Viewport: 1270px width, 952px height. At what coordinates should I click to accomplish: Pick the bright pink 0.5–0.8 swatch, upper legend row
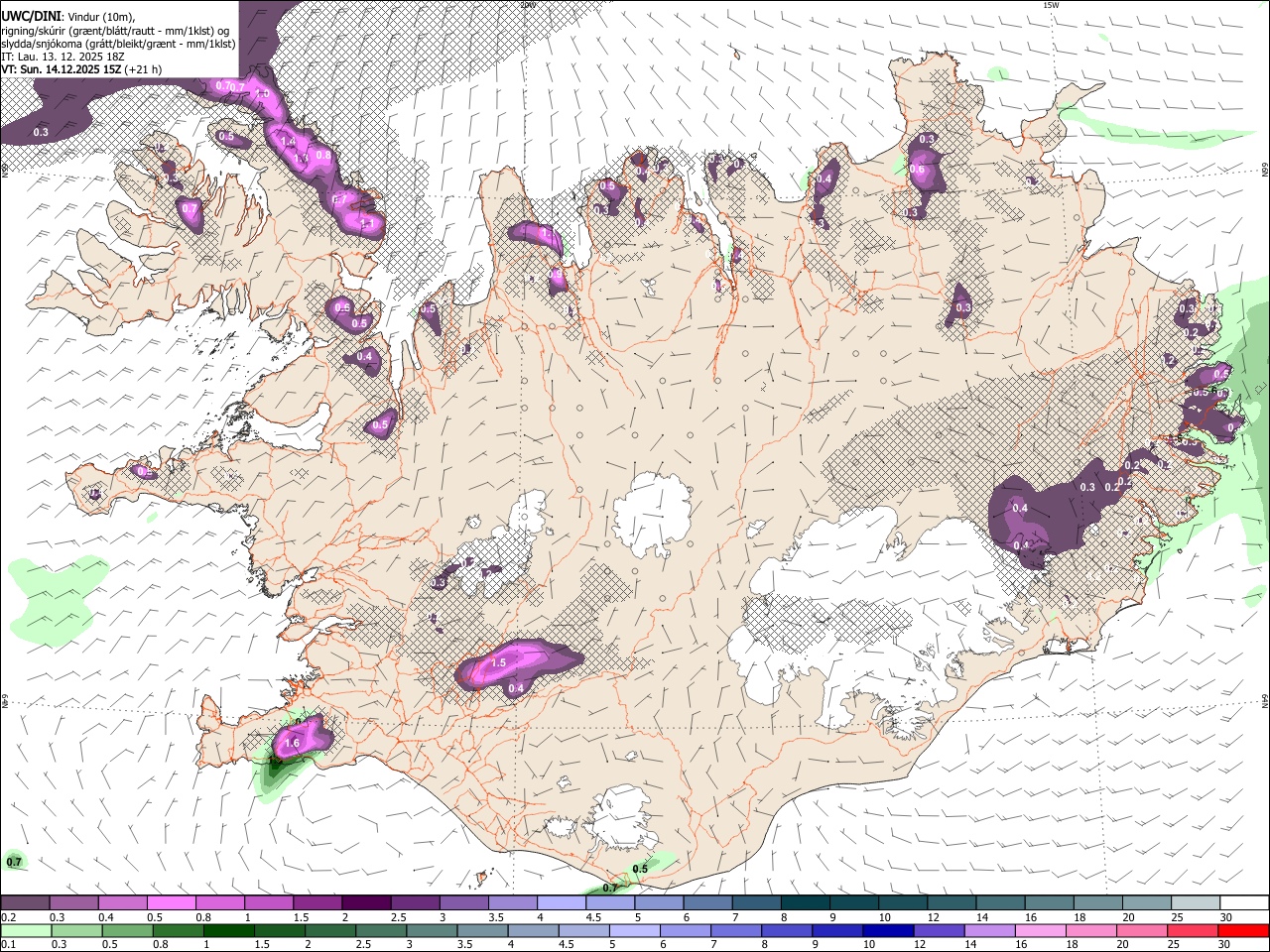[x=171, y=902]
